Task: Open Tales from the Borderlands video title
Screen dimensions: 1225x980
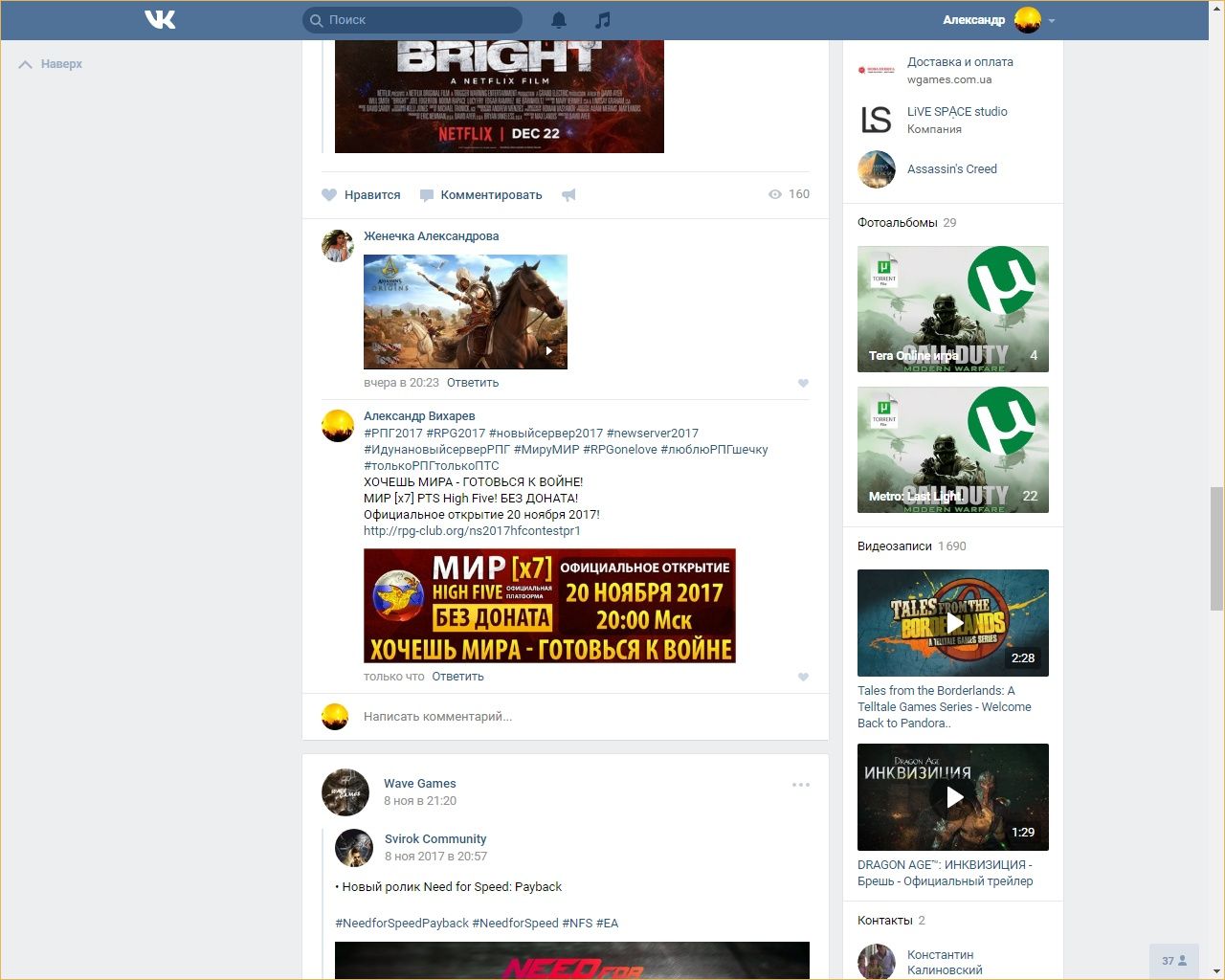Action: click(945, 707)
